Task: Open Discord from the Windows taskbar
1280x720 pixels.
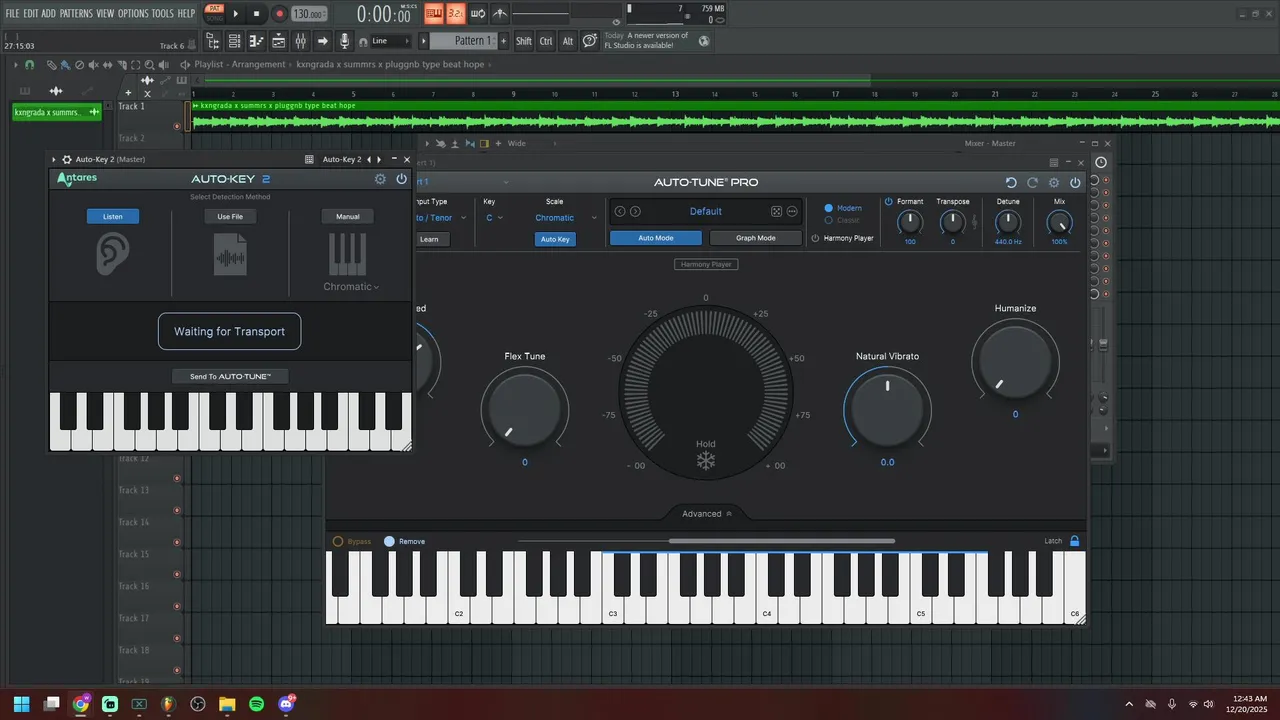Action: [x=286, y=704]
